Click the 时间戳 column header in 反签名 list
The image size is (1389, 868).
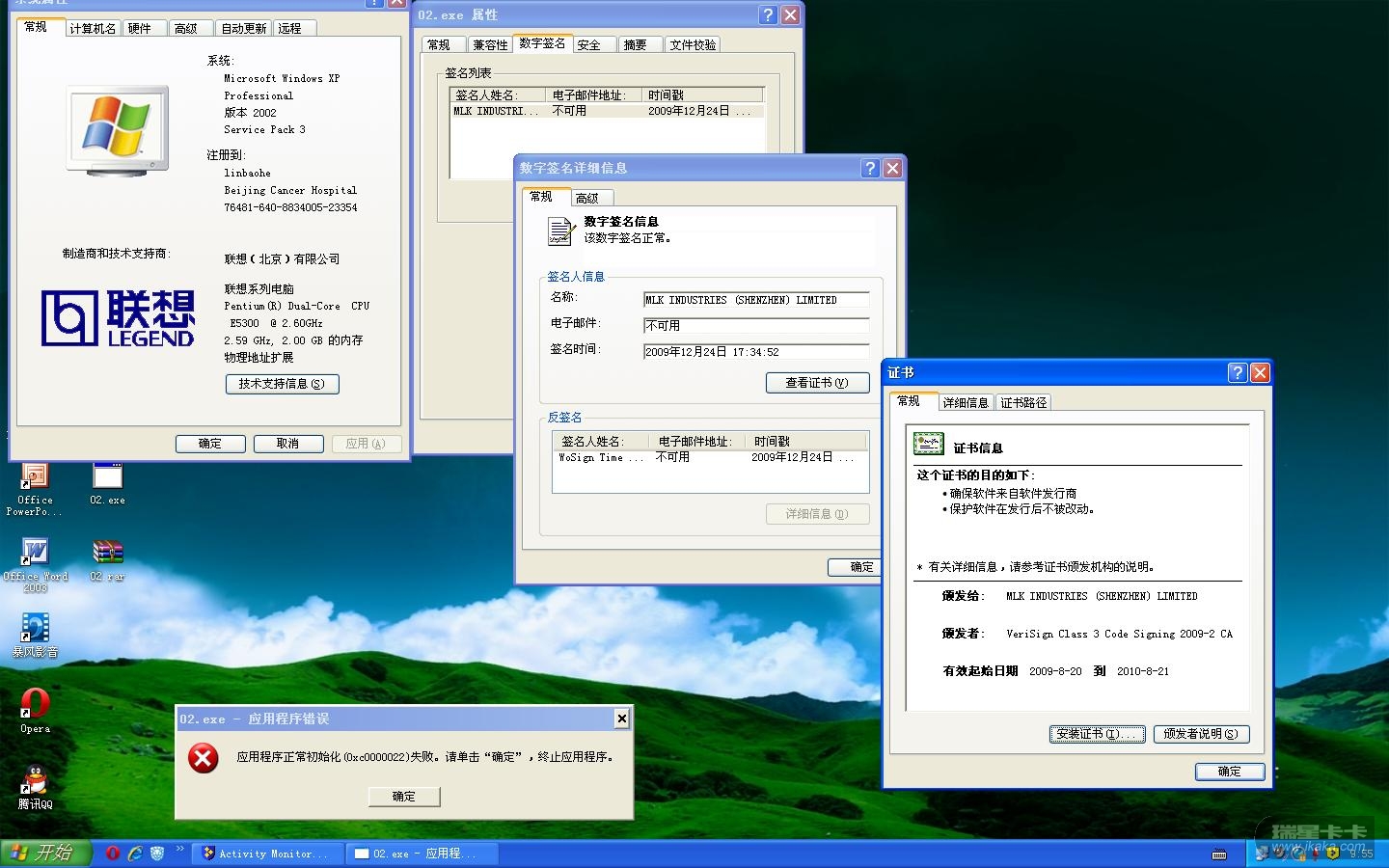click(x=808, y=441)
